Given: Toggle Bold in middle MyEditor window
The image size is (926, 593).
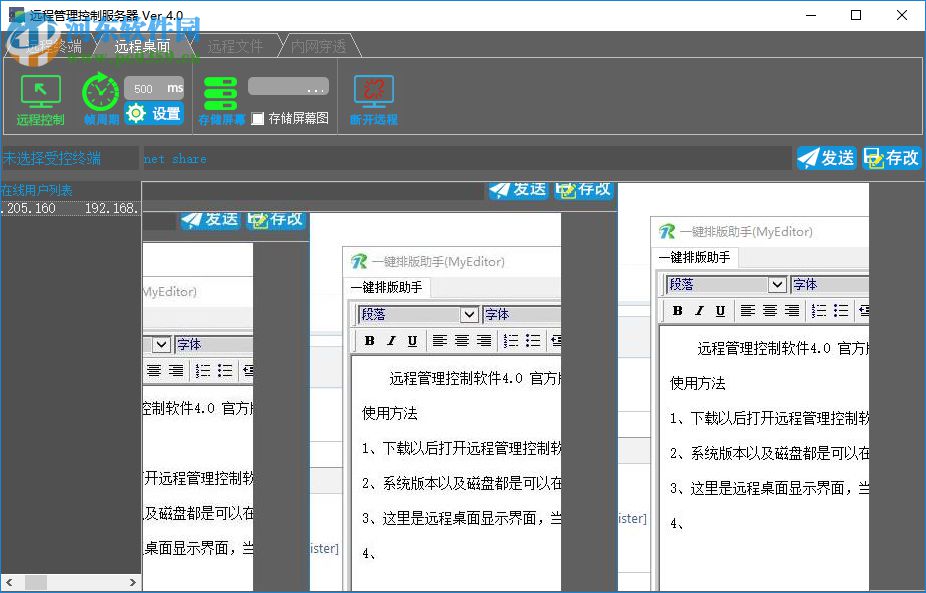Looking at the screenshot, I should tap(370, 341).
